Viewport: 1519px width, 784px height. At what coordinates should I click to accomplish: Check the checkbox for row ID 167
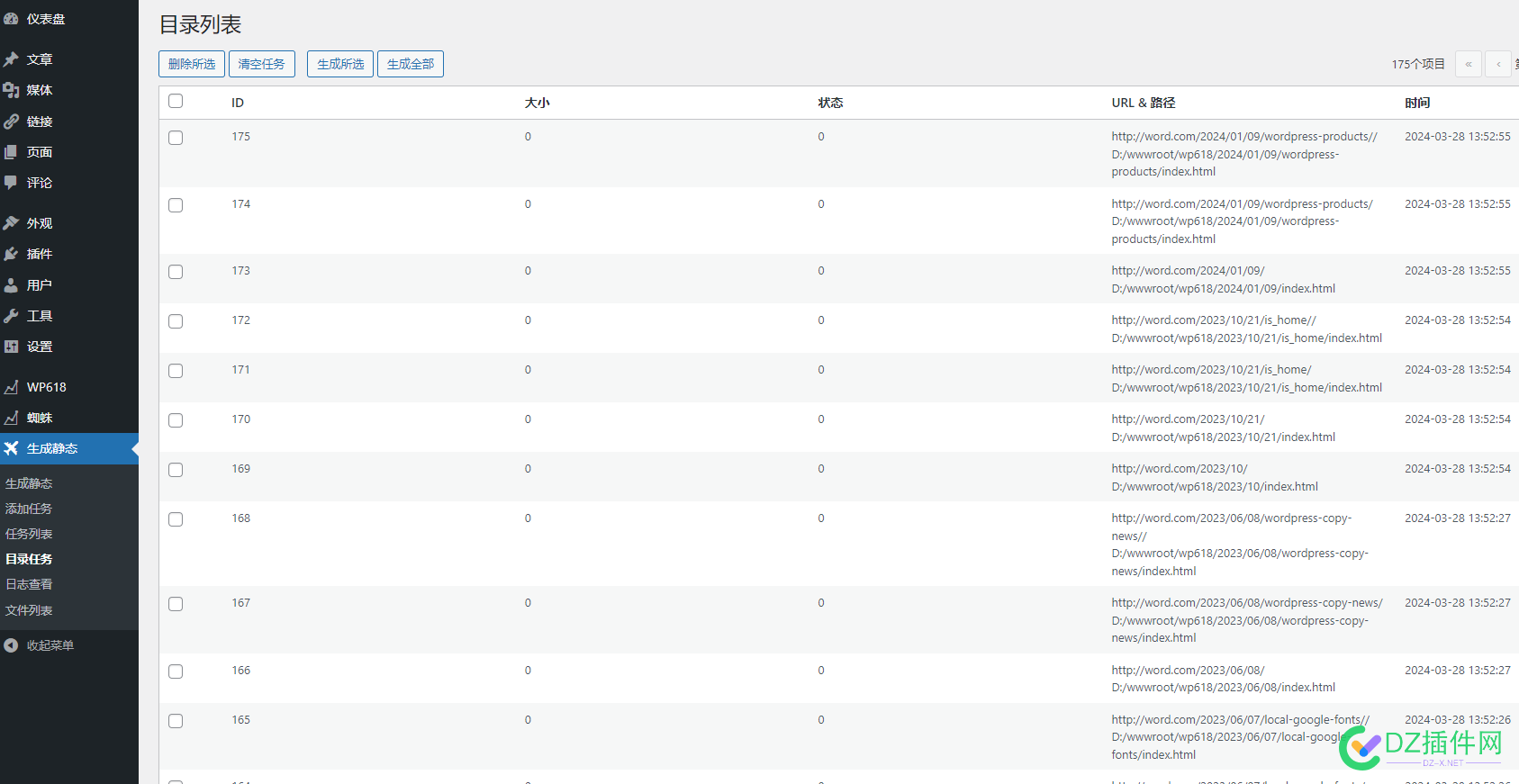(176, 604)
